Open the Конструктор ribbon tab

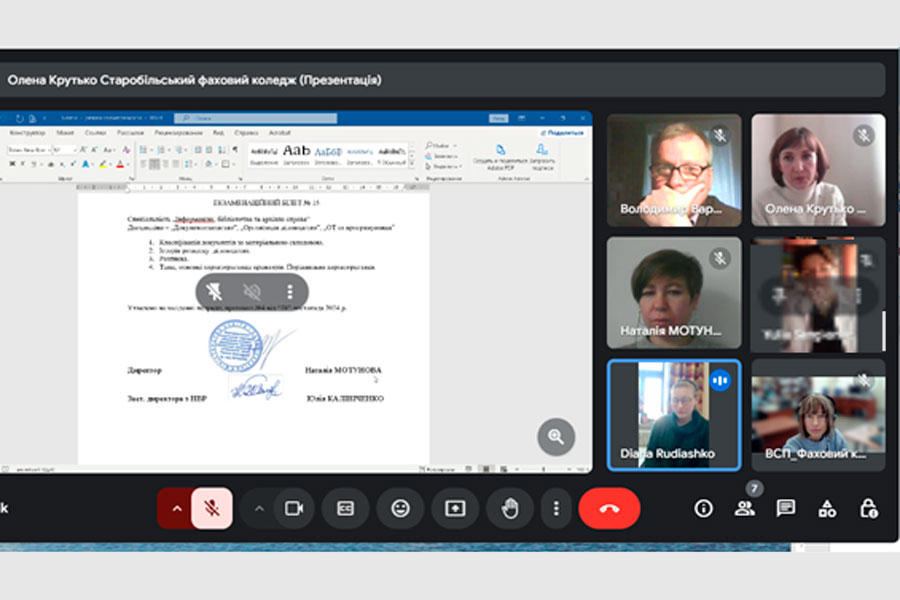[x=26, y=133]
